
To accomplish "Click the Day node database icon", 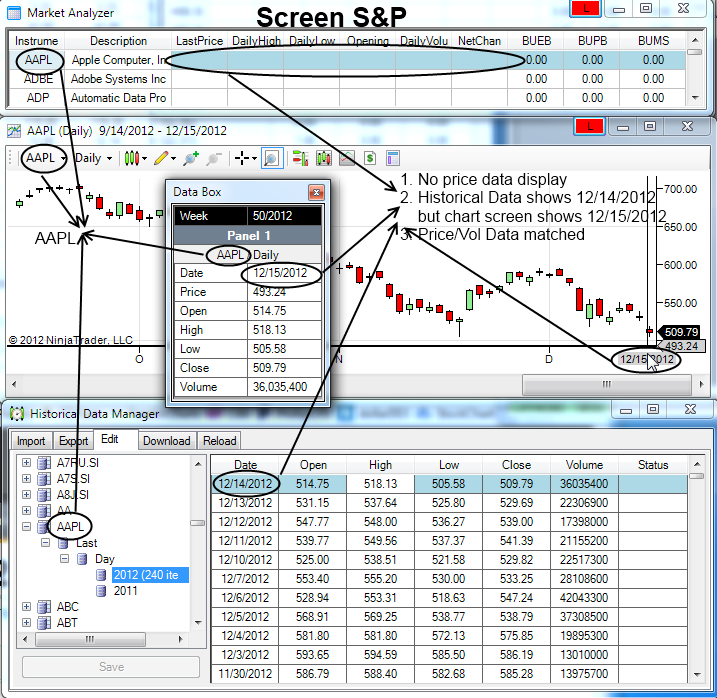I will tap(82, 559).
